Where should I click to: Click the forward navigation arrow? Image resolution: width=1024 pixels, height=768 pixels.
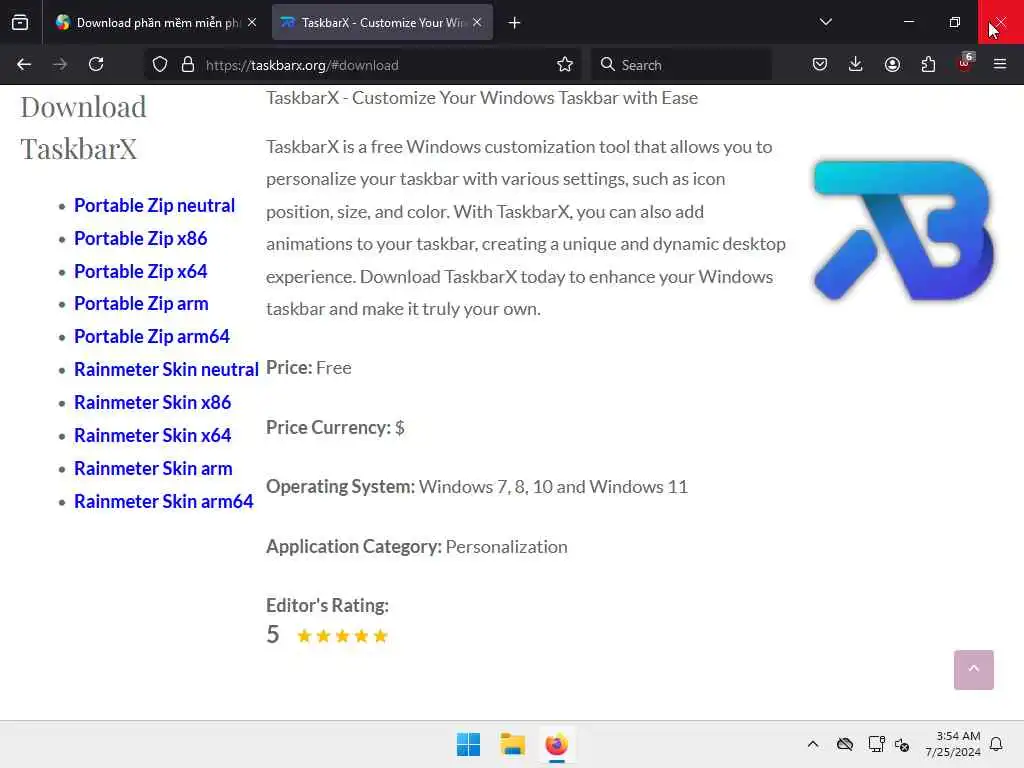pos(59,64)
